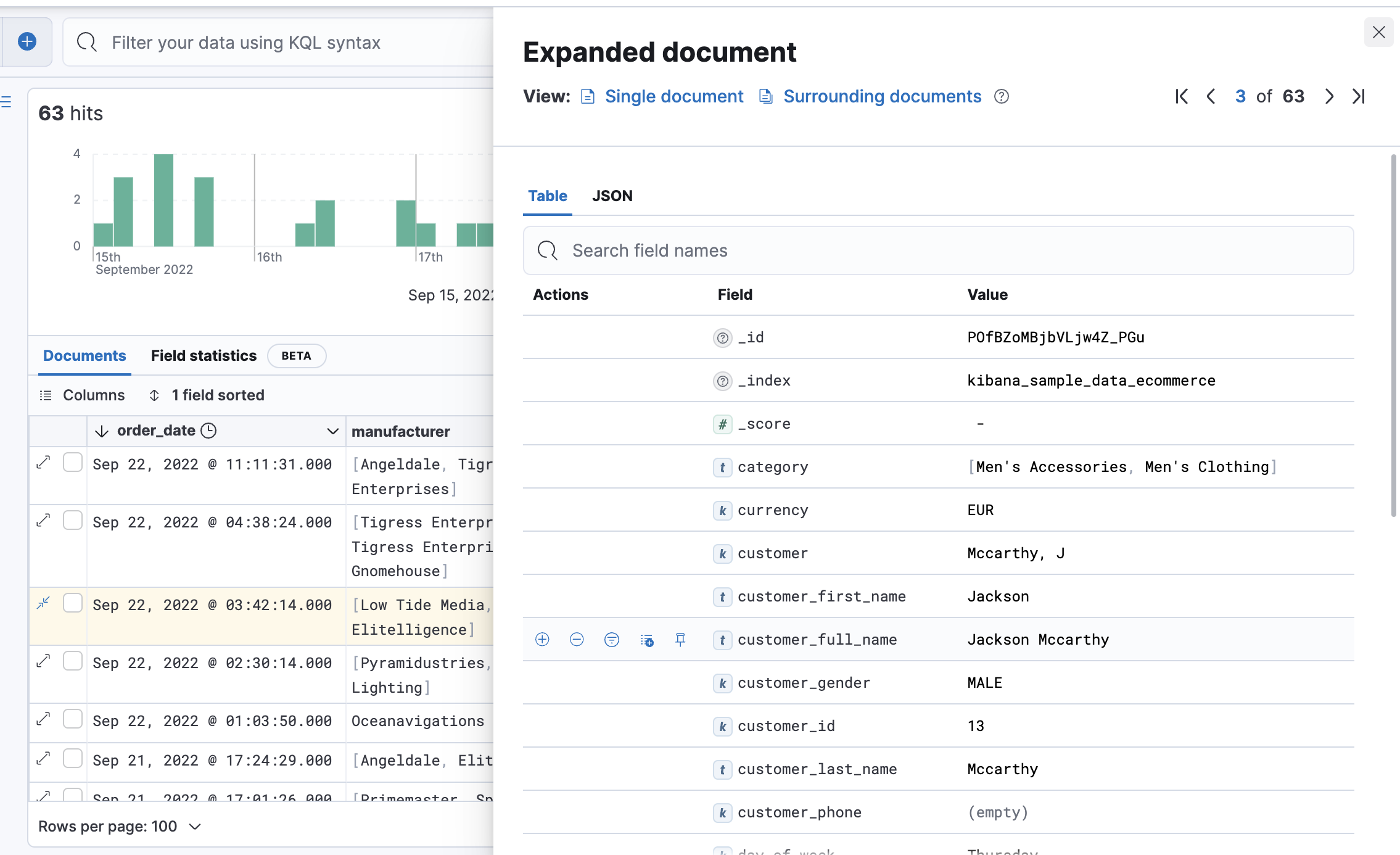Click the help question mark icon
1400x855 pixels.
click(x=1001, y=96)
